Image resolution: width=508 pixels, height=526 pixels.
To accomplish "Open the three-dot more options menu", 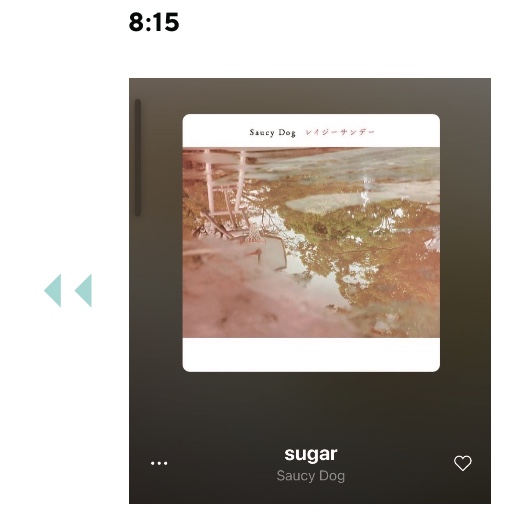I will [x=159, y=463].
